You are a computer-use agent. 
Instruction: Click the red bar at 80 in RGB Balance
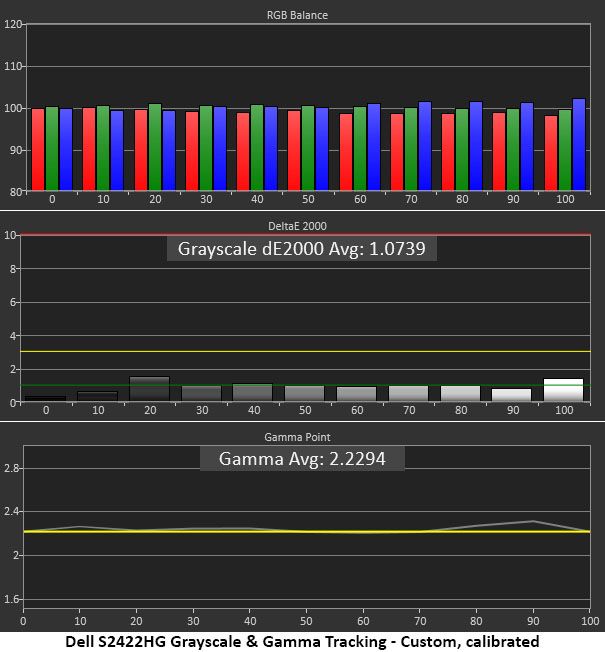448,152
